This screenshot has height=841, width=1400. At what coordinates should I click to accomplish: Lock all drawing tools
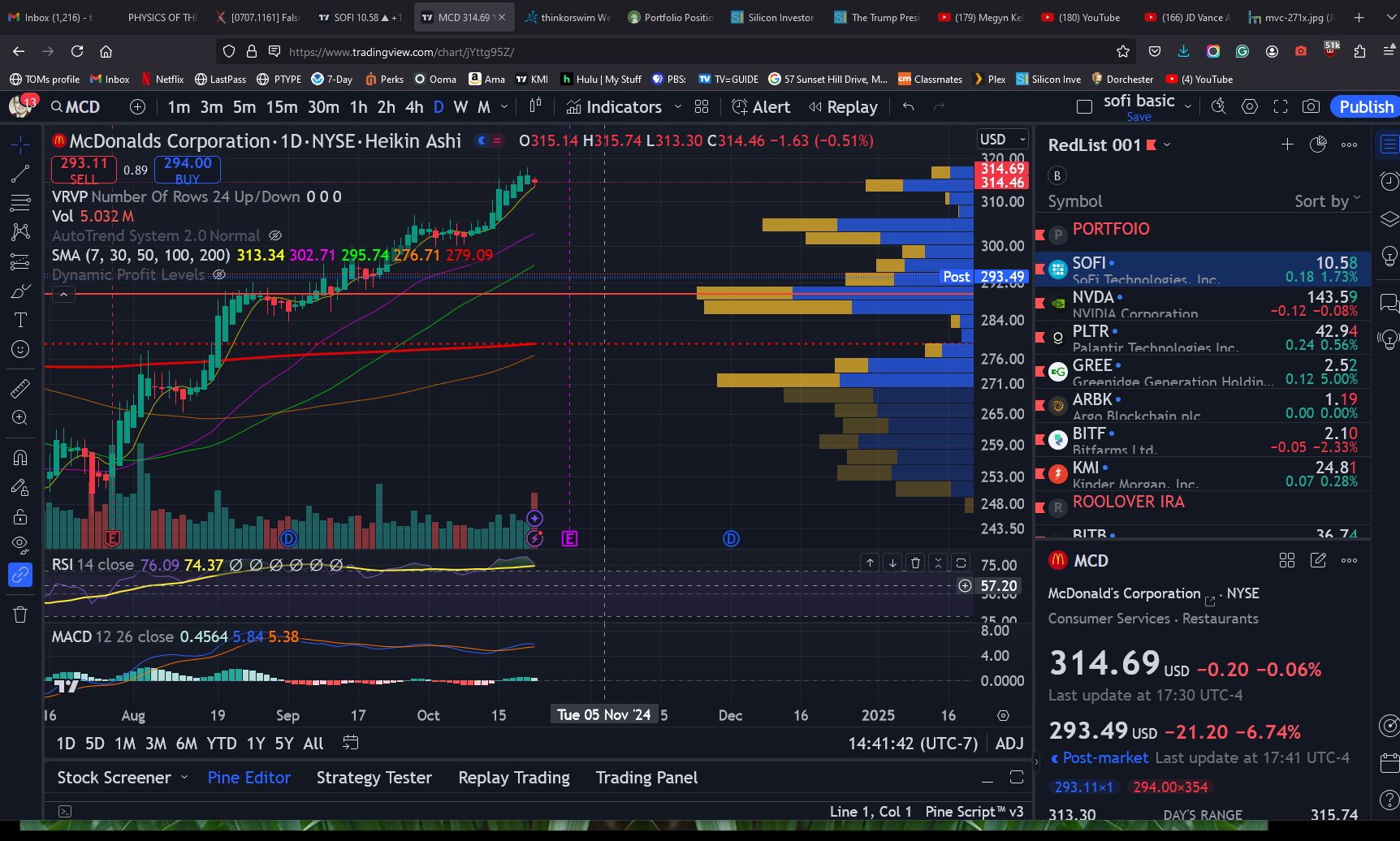[x=20, y=516]
